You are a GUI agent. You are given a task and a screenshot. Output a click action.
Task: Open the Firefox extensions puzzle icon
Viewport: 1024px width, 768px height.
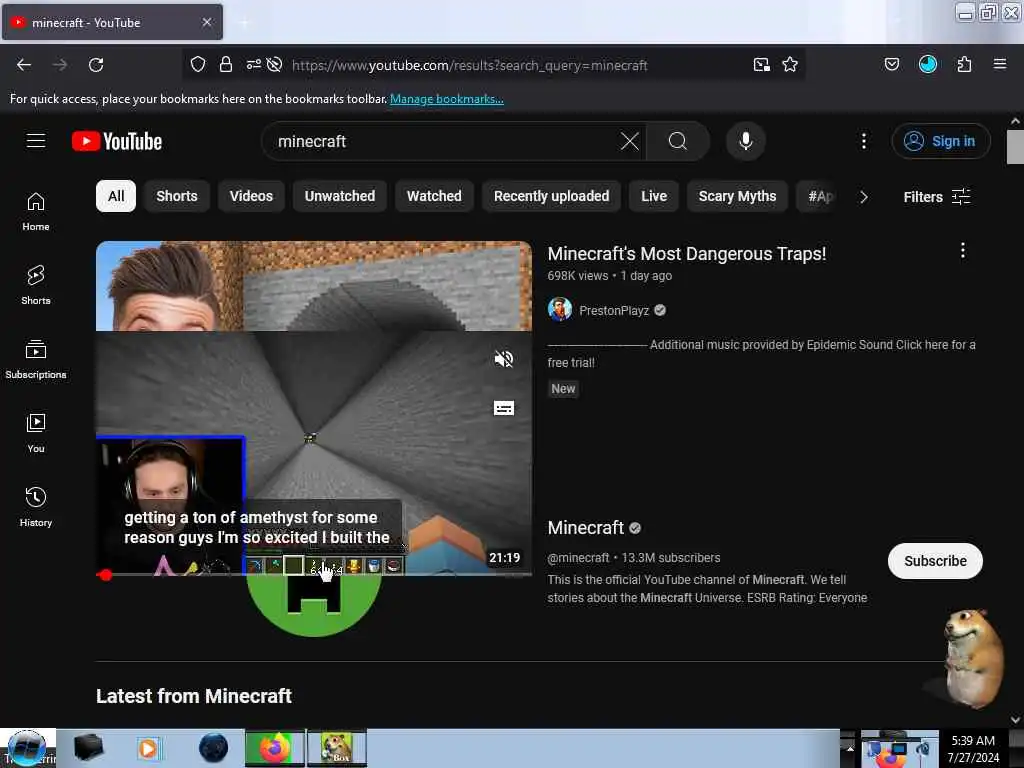964,64
